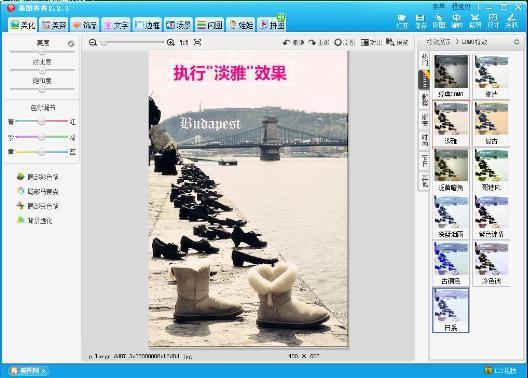Open the 局部马赛克 mosaic tool
The image size is (528, 378).
tap(38, 192)
